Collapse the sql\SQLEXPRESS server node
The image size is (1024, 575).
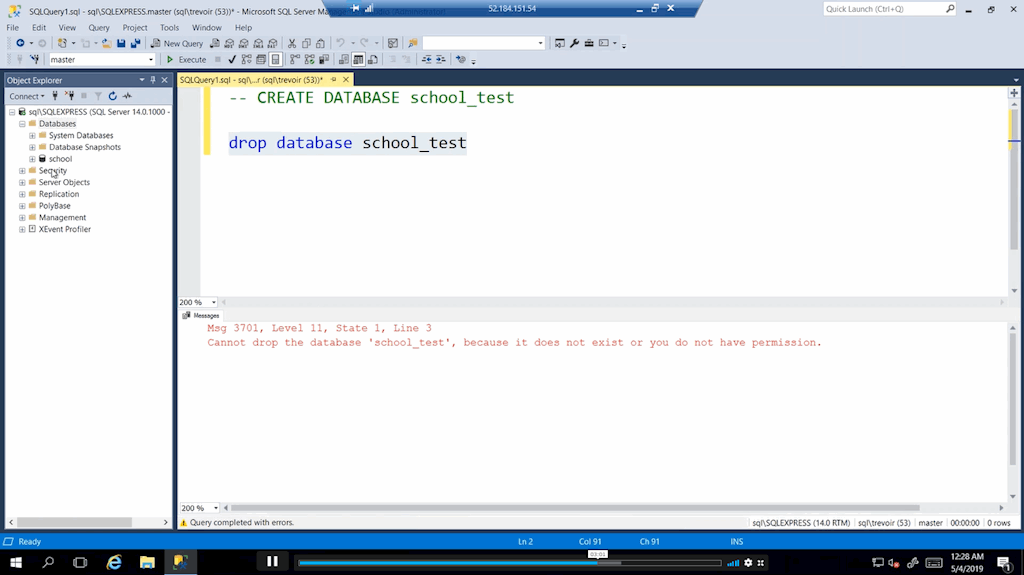12,112
